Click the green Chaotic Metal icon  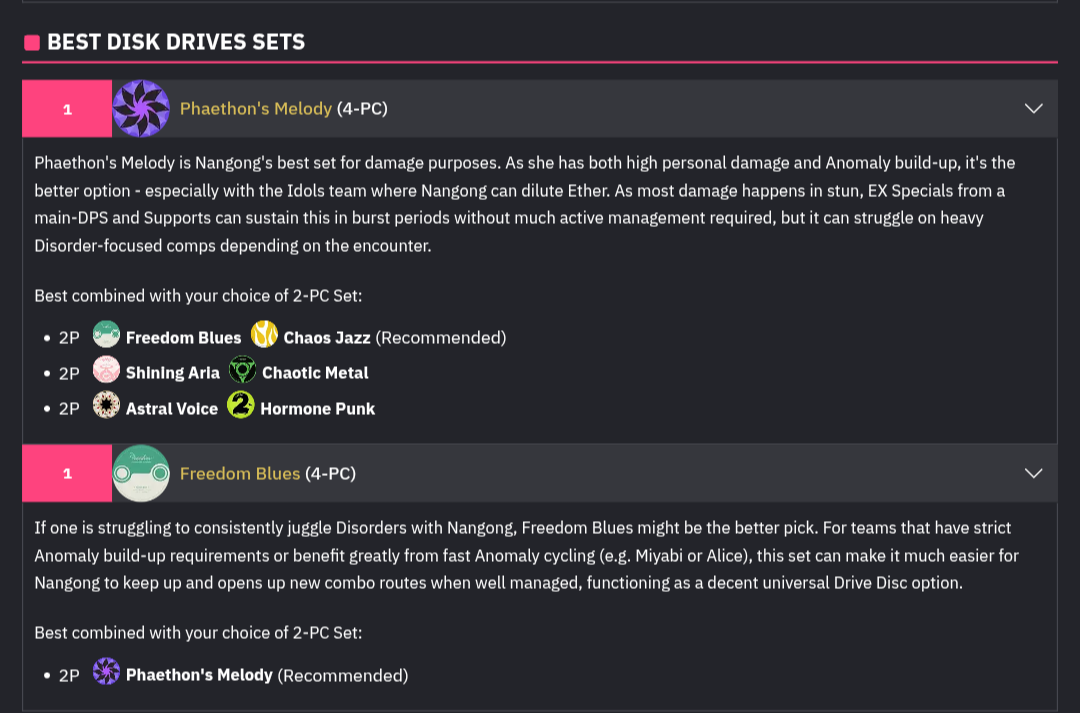point(242,371)
